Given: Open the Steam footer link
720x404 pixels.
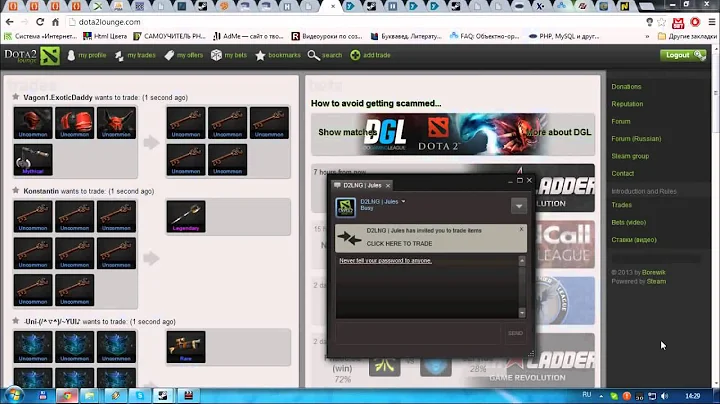Looking at the screenshot, I should pos(656,281).
